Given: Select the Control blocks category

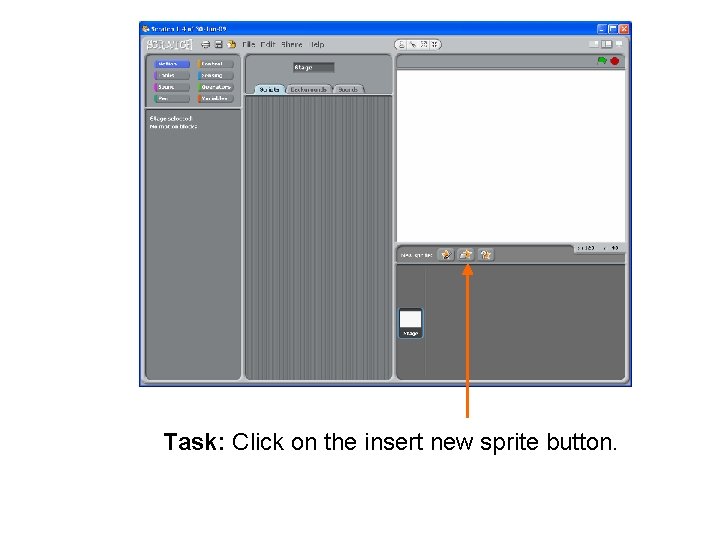Looking at the screenshot, I should pos(215,64).
